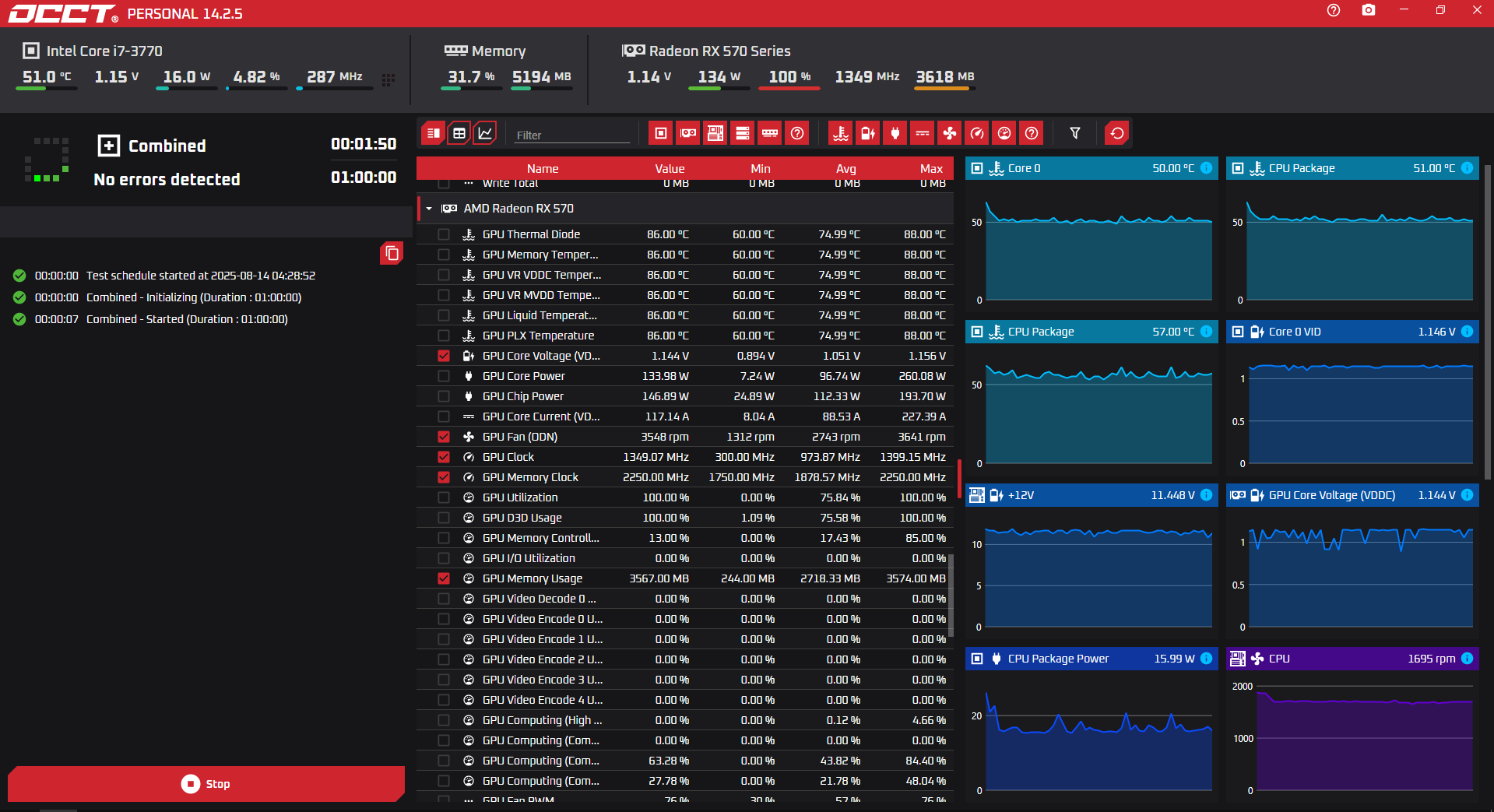The image size is (1494, 812).
Task: Open info for the Core 0 graph
Action: (x=1206, y=168)
